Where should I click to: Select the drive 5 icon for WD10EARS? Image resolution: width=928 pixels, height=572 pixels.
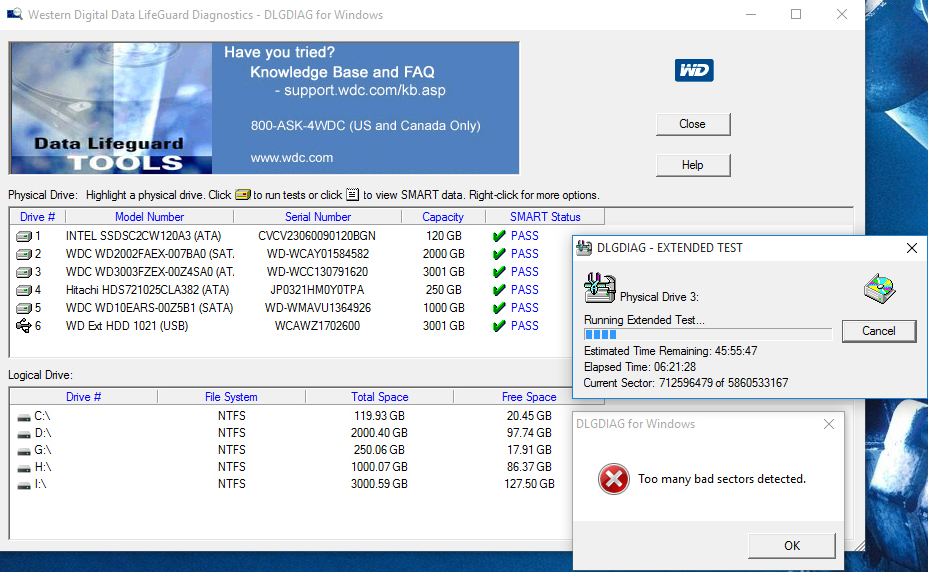[24, 309]
